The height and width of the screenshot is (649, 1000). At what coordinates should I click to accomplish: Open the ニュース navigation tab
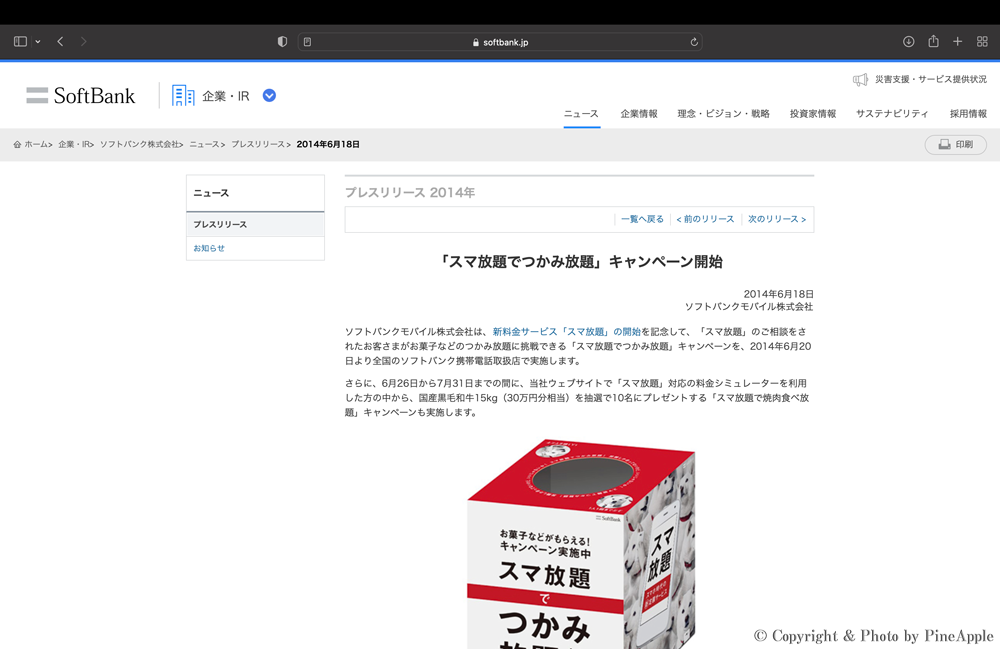pos(581,114)
